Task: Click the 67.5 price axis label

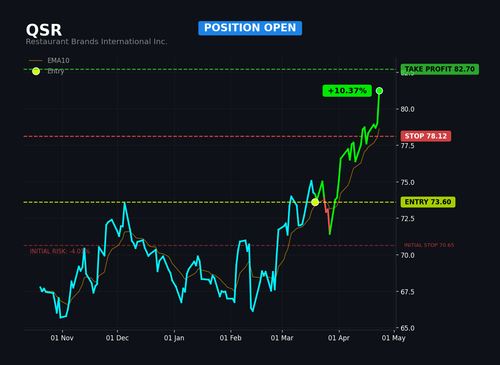Action: point(407,292)
